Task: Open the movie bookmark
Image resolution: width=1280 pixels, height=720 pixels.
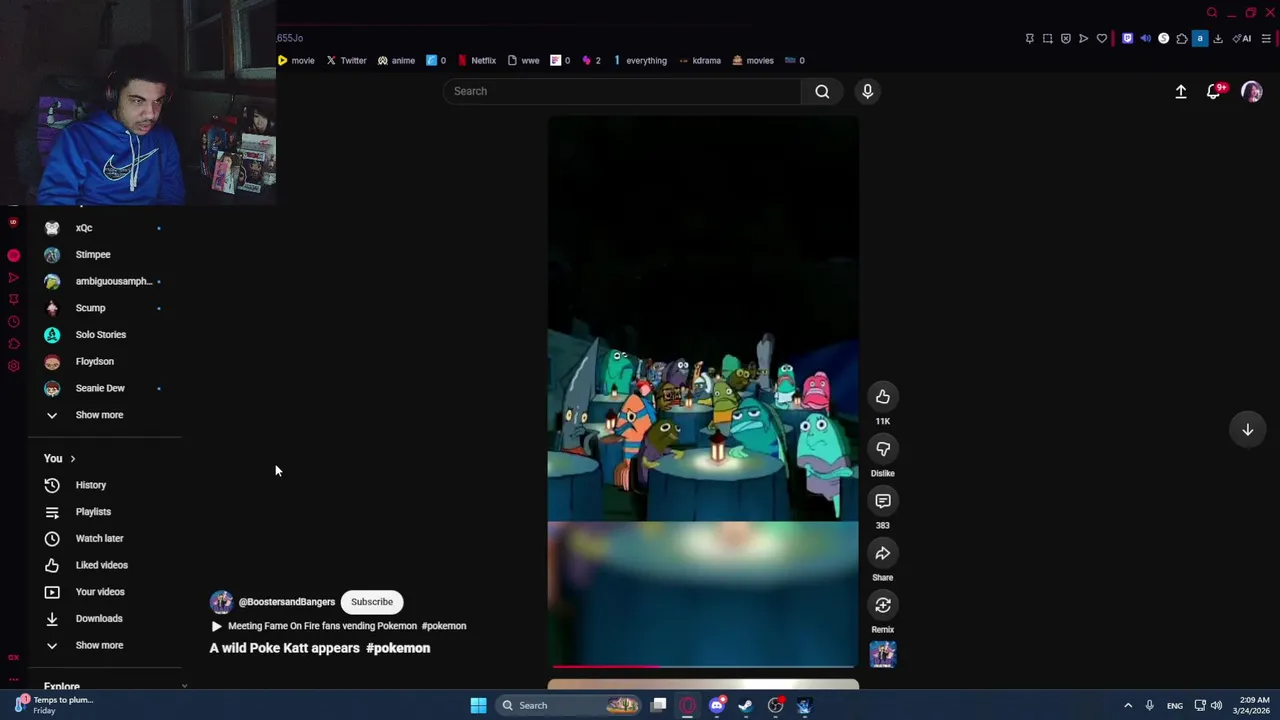Action: [x=296, y=60]
